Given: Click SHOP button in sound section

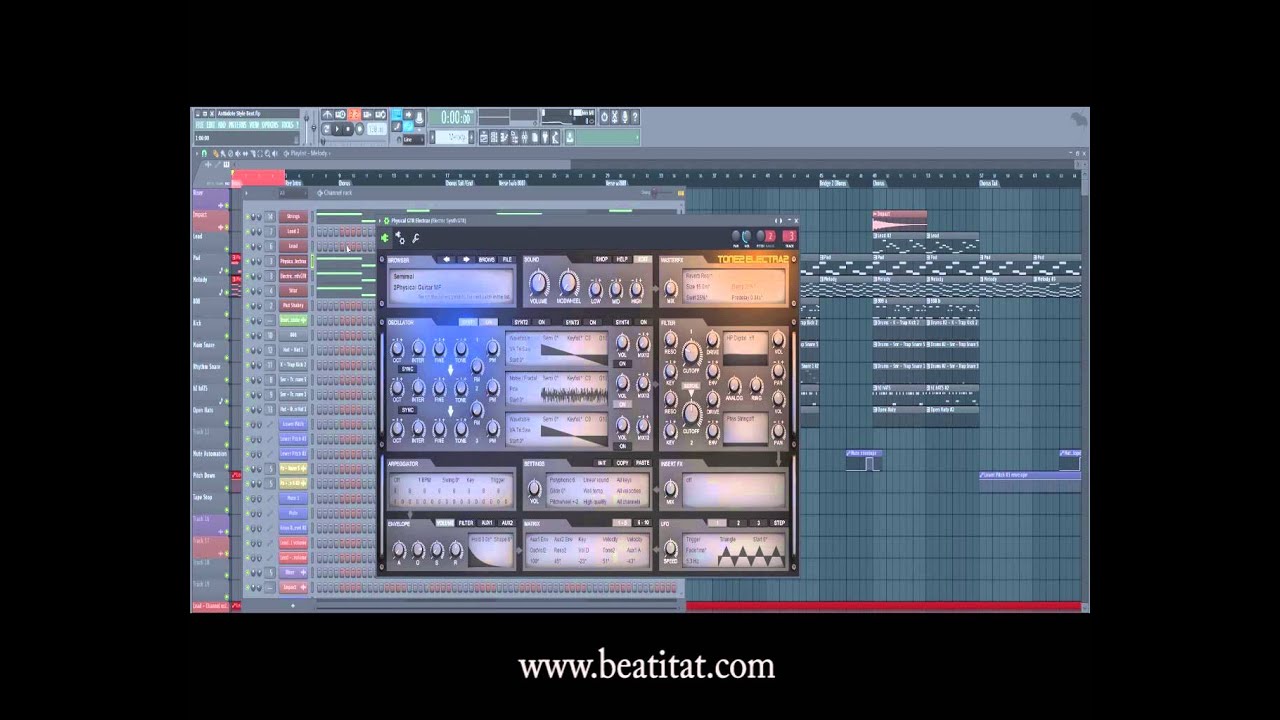Looking at the screenshot, I should pos(601,259).
